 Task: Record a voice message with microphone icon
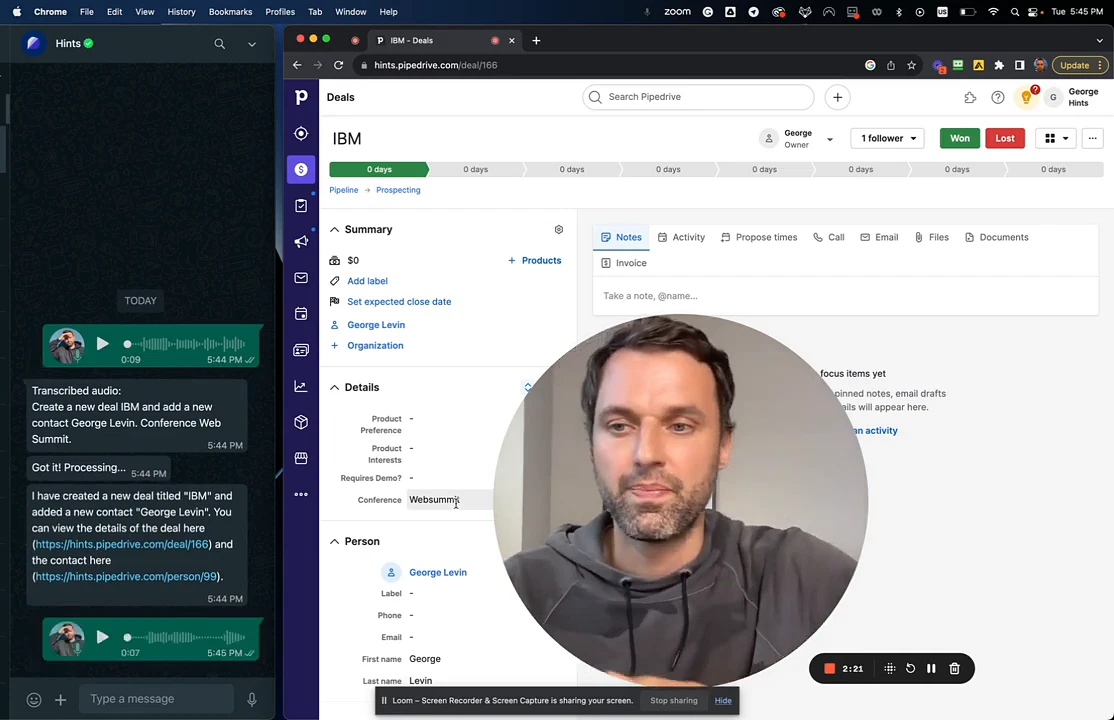click(x=252, y=699)
